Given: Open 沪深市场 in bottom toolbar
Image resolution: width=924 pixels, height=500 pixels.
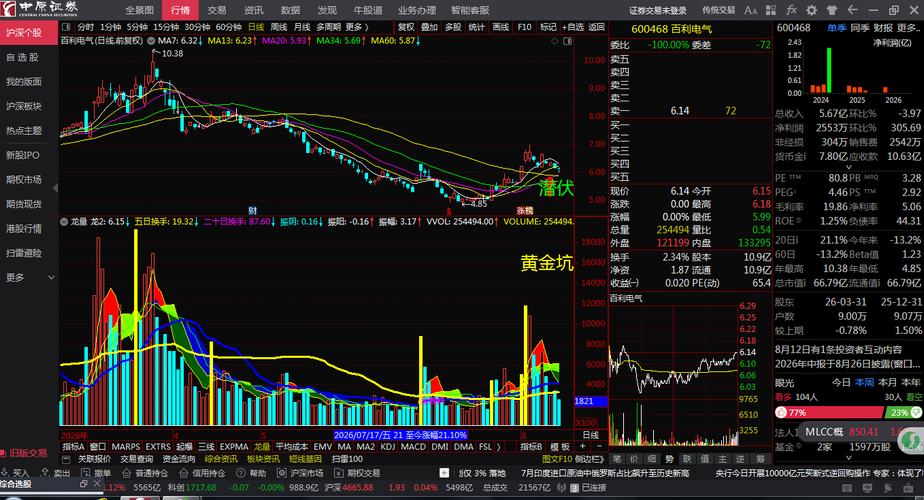Looking at the screenshot, I should tap(300, 473).
